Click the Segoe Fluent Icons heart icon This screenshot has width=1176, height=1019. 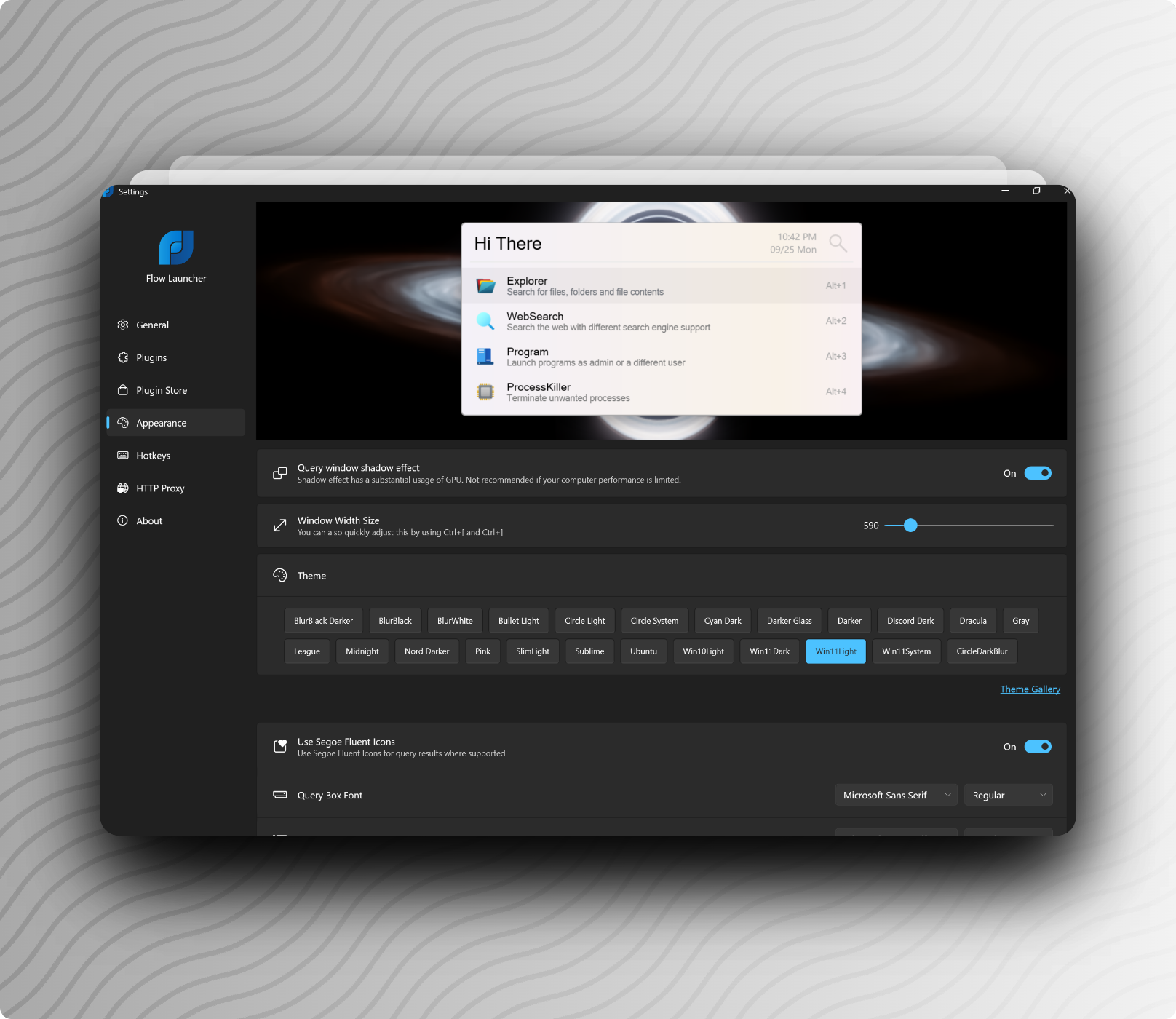(279, 746)
